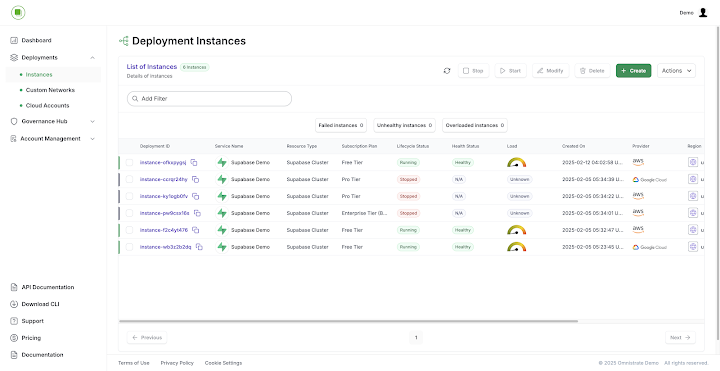Copy ID of instance-ccrqr24hy
The height and width of the screenshot is (371, 720).
pyautogui.click(x=196, y=180)
